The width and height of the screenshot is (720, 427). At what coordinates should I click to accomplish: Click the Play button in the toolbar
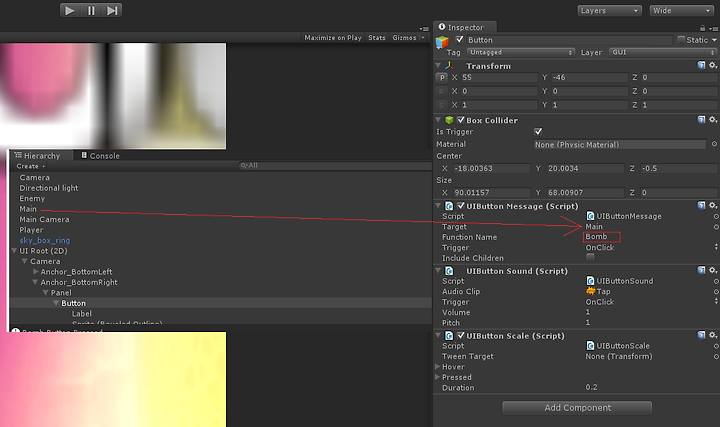(70, 10)
